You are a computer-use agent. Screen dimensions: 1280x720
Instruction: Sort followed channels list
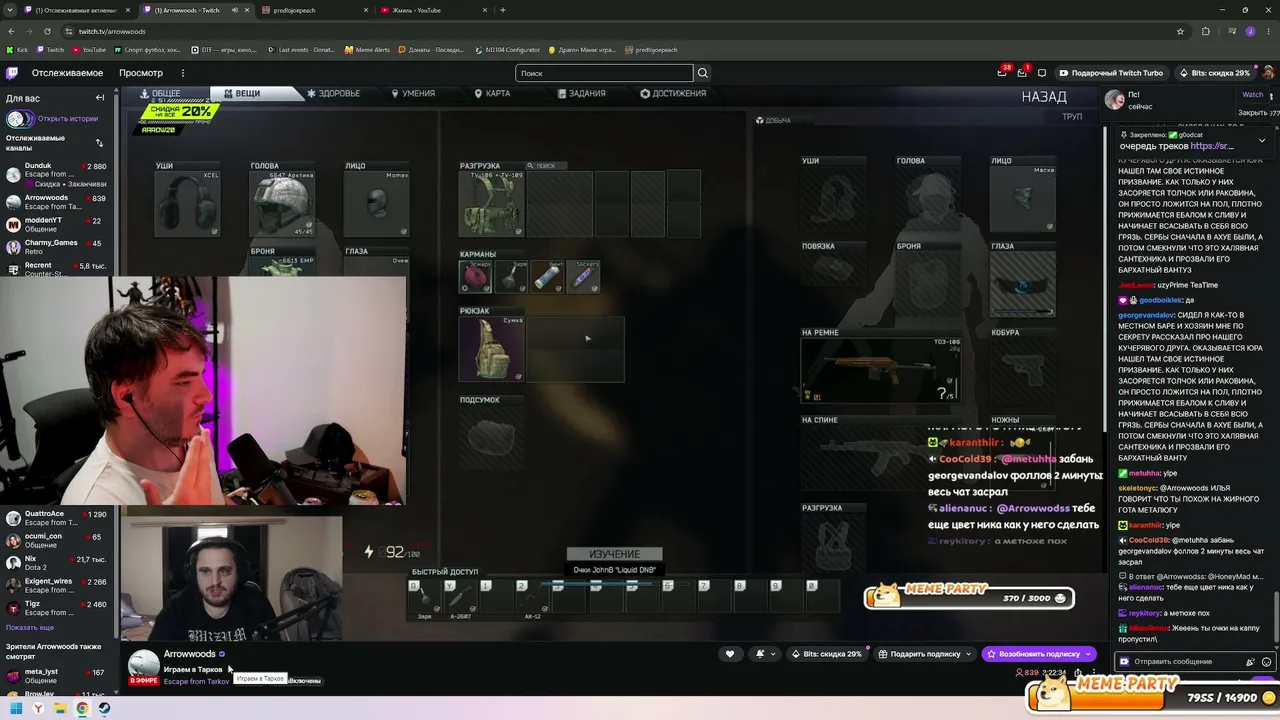tap(99, 143)
